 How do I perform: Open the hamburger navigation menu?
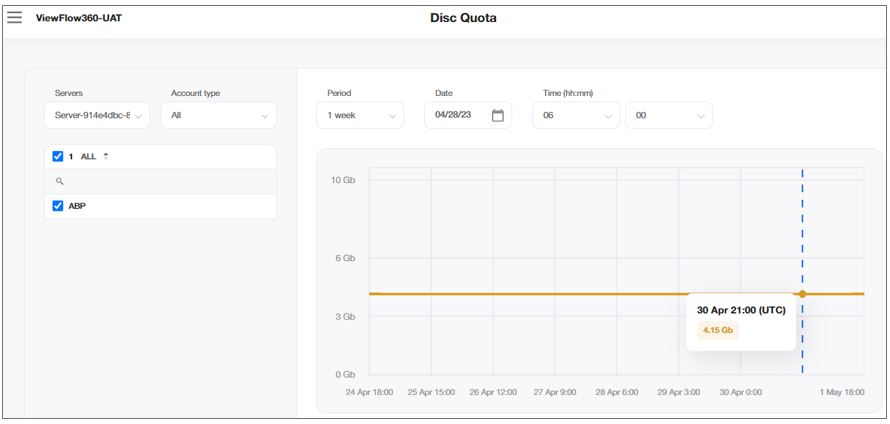(x=15, y=18)
